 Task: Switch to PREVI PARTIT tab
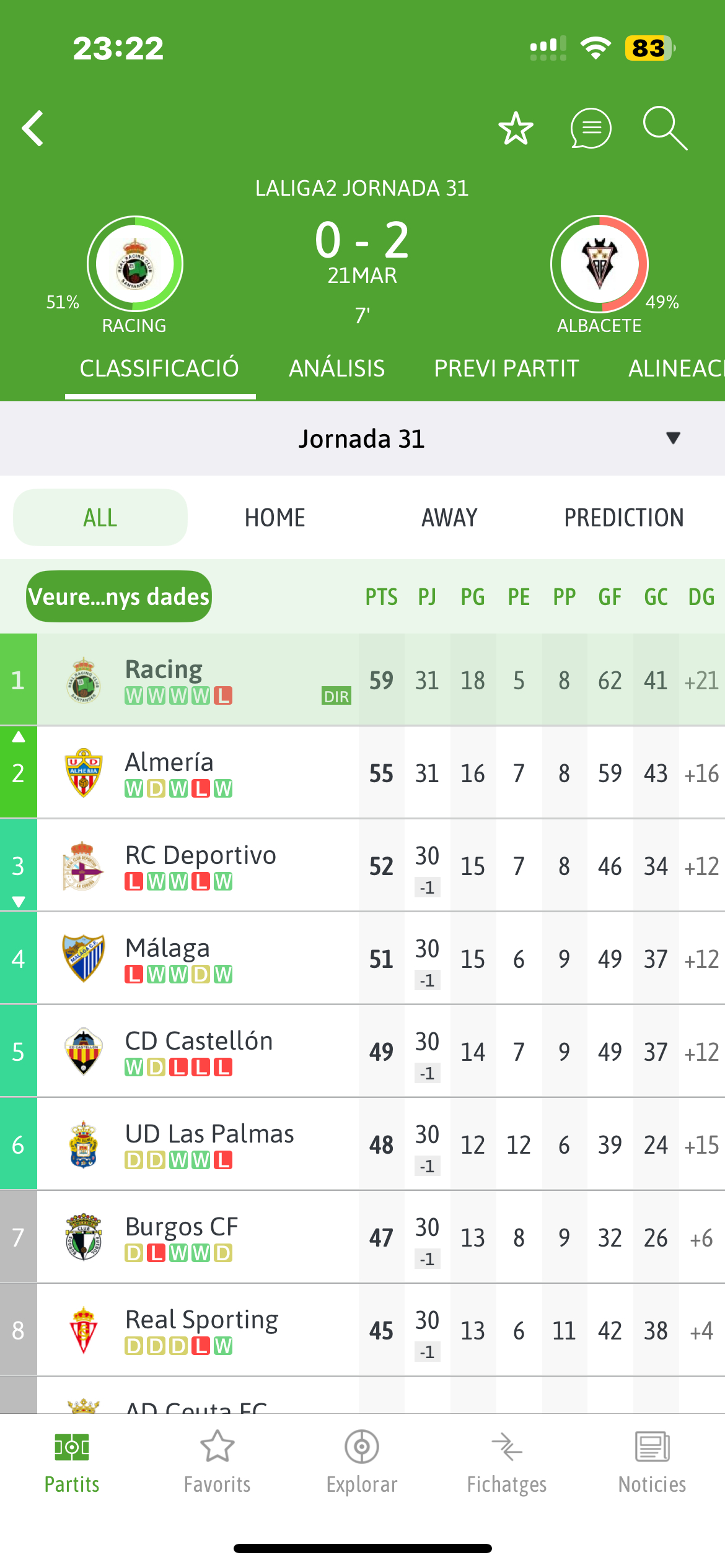[x=506, y=368]
